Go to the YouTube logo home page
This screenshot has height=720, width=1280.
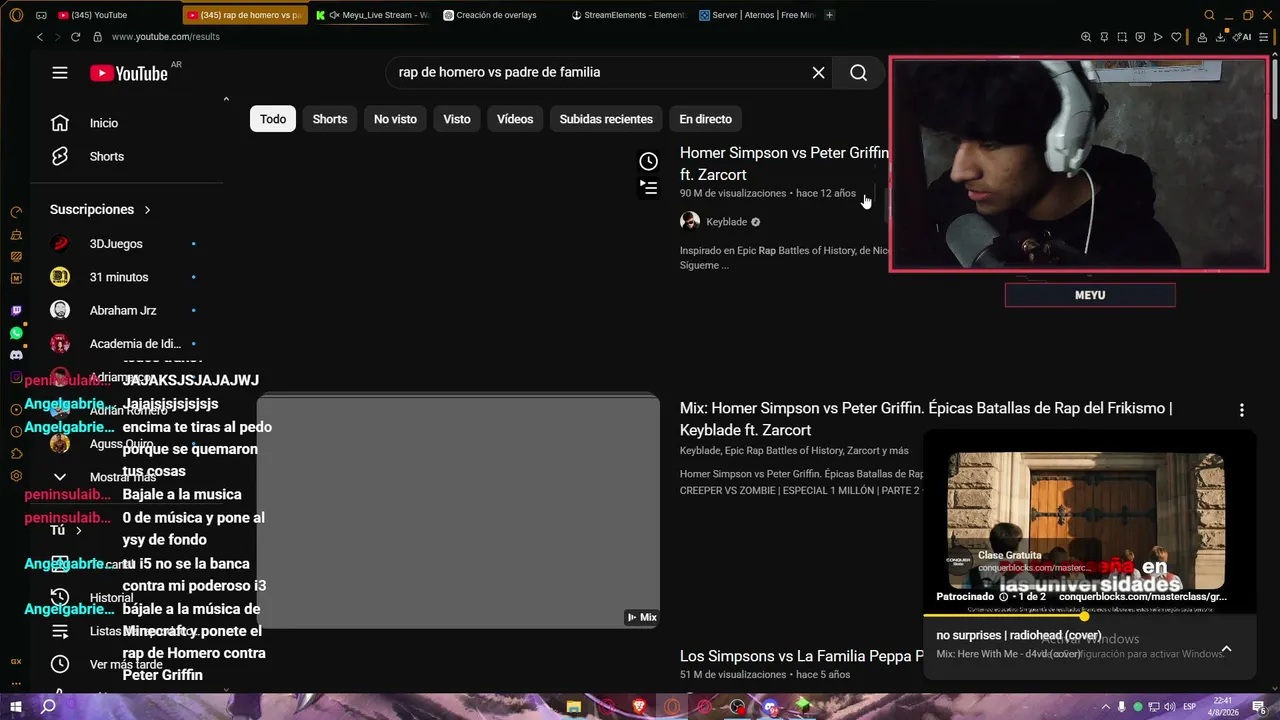129,73
